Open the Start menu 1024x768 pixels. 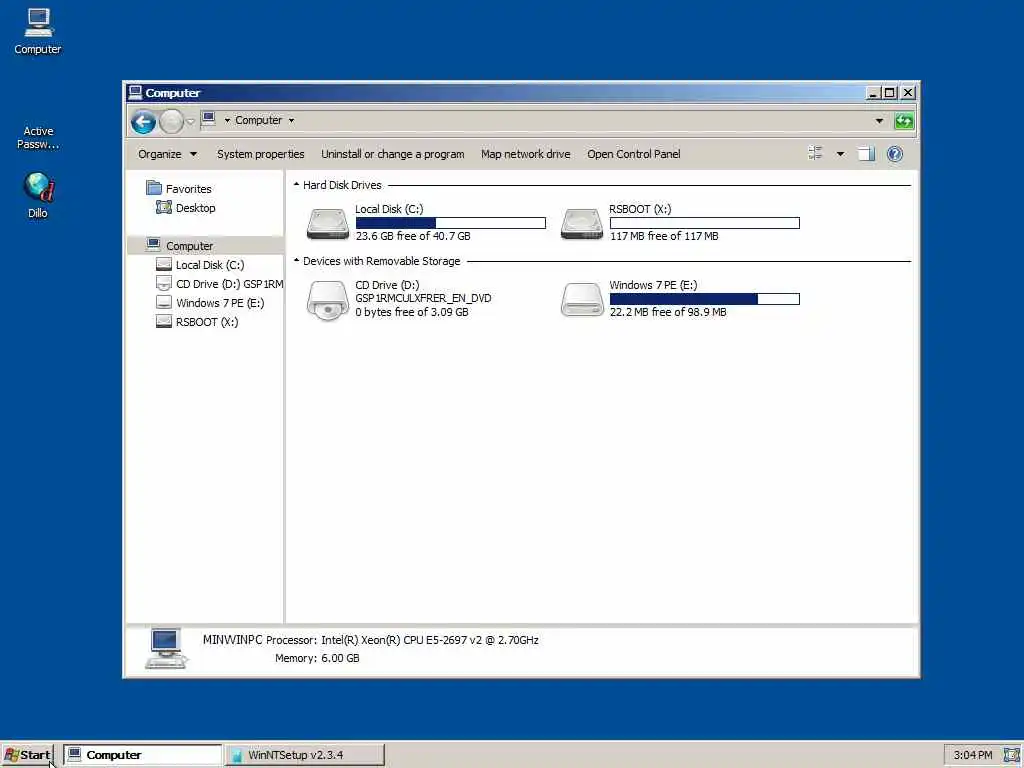[27, 755]
